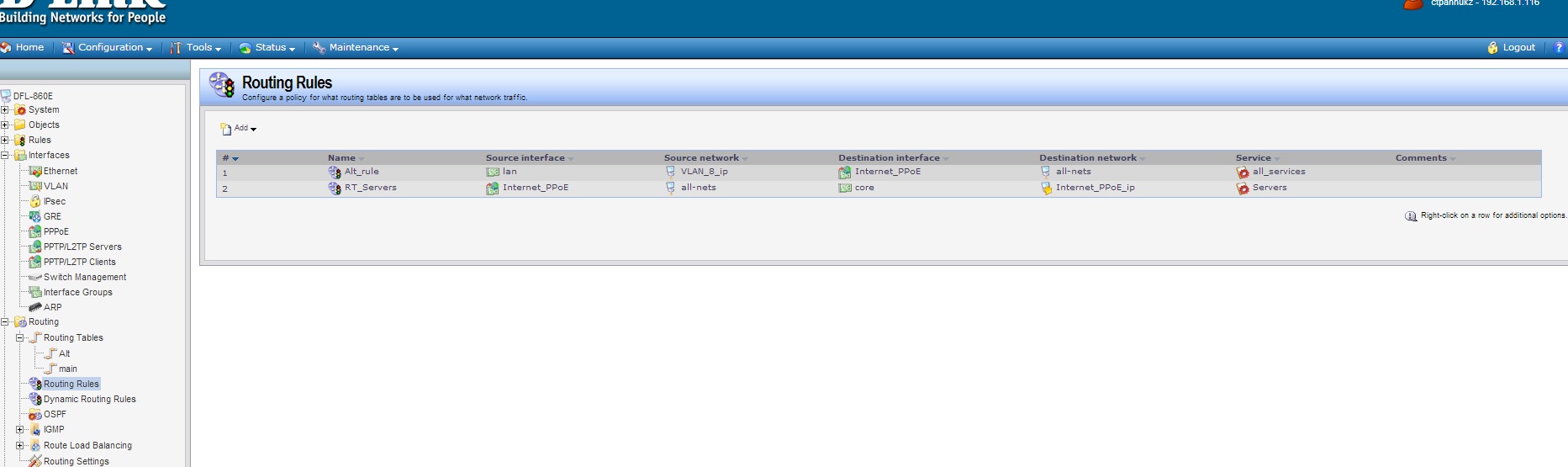Select OSPF in the tree
The image size is (1568, 467).
[55, 414]
